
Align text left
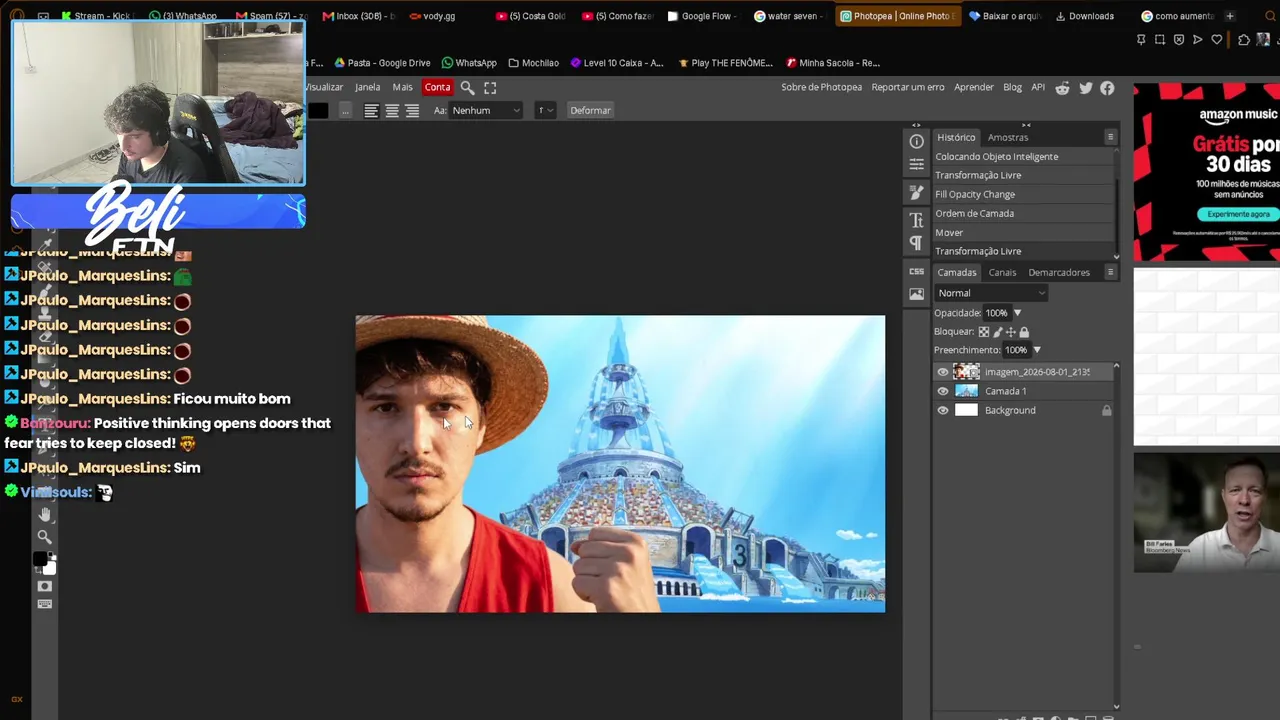coord(371,111)
